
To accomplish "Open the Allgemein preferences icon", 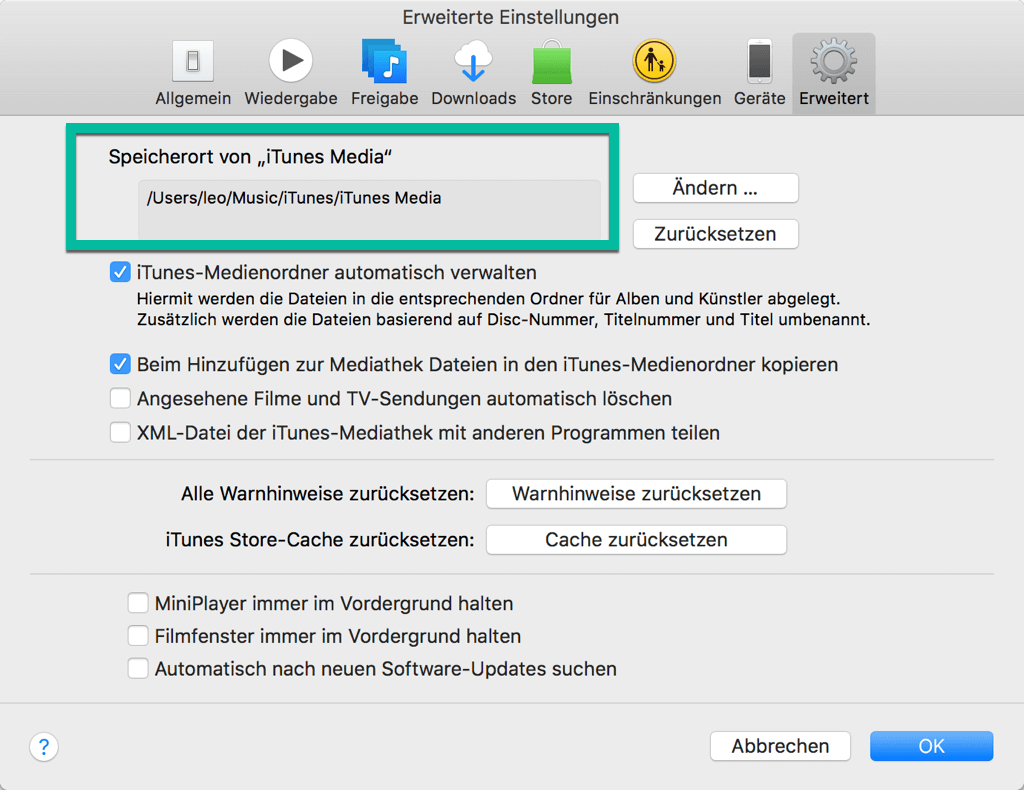I will (x=193, y=61).
